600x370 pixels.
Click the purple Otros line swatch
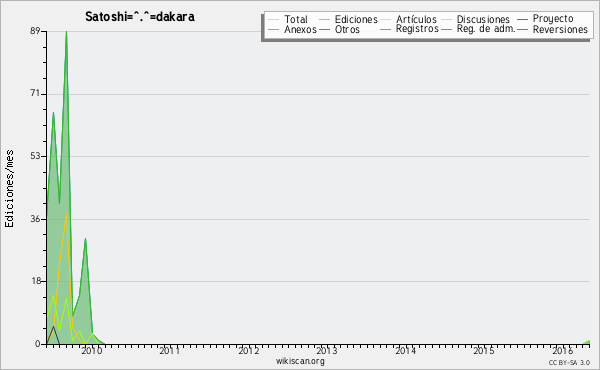tap(324, 29)
